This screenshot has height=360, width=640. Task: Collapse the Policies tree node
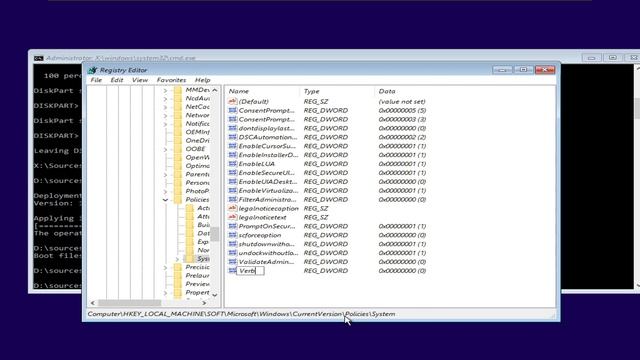tap(165, 200)
